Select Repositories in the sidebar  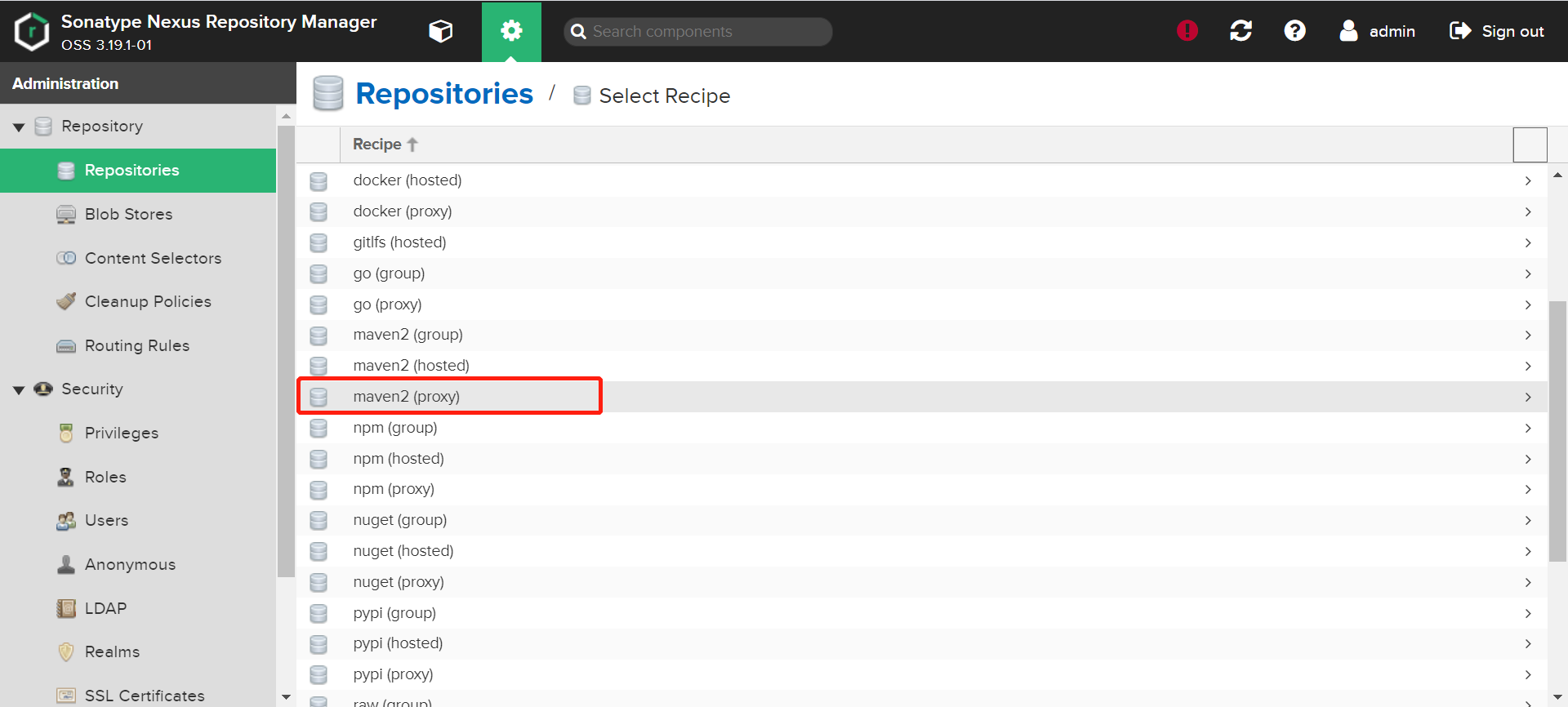pyautogui.click(x=138, y=170)
